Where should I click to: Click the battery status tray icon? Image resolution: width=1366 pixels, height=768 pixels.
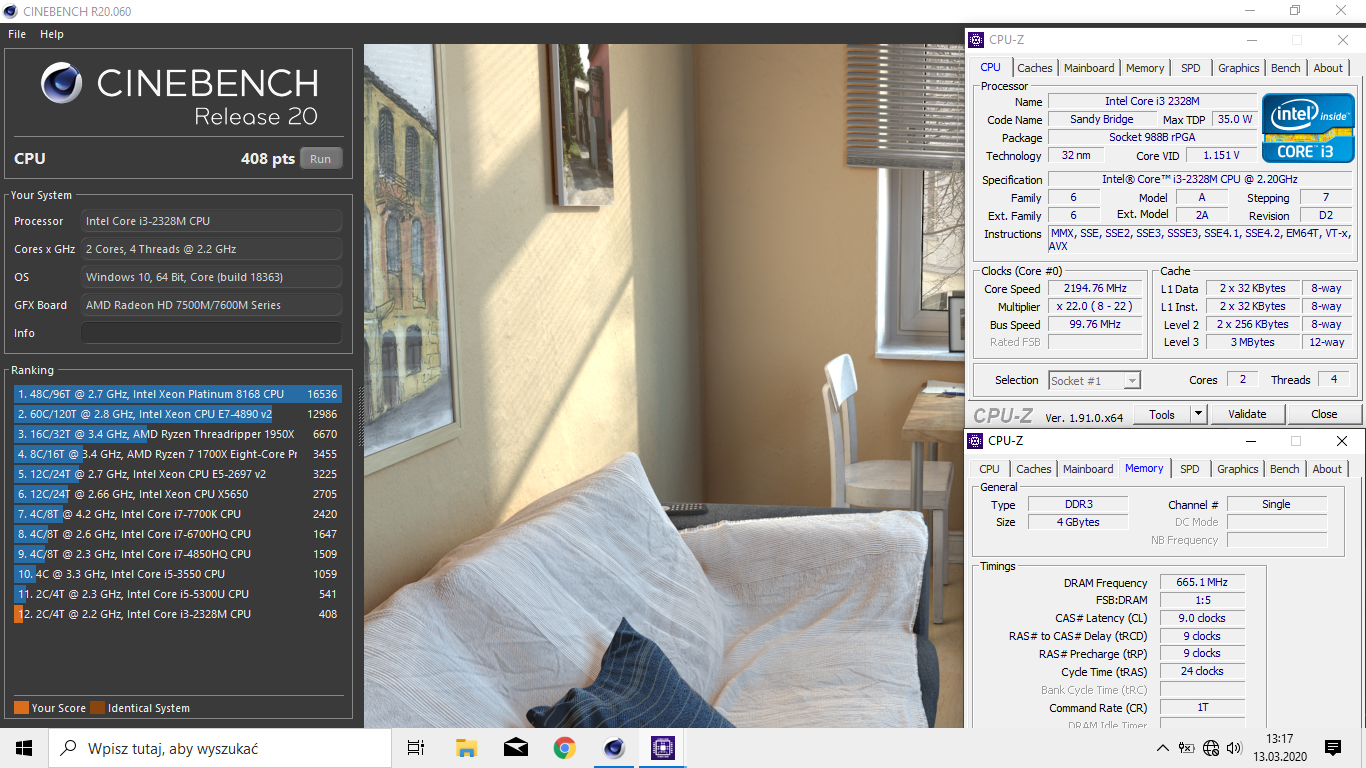coord(1187,748)
